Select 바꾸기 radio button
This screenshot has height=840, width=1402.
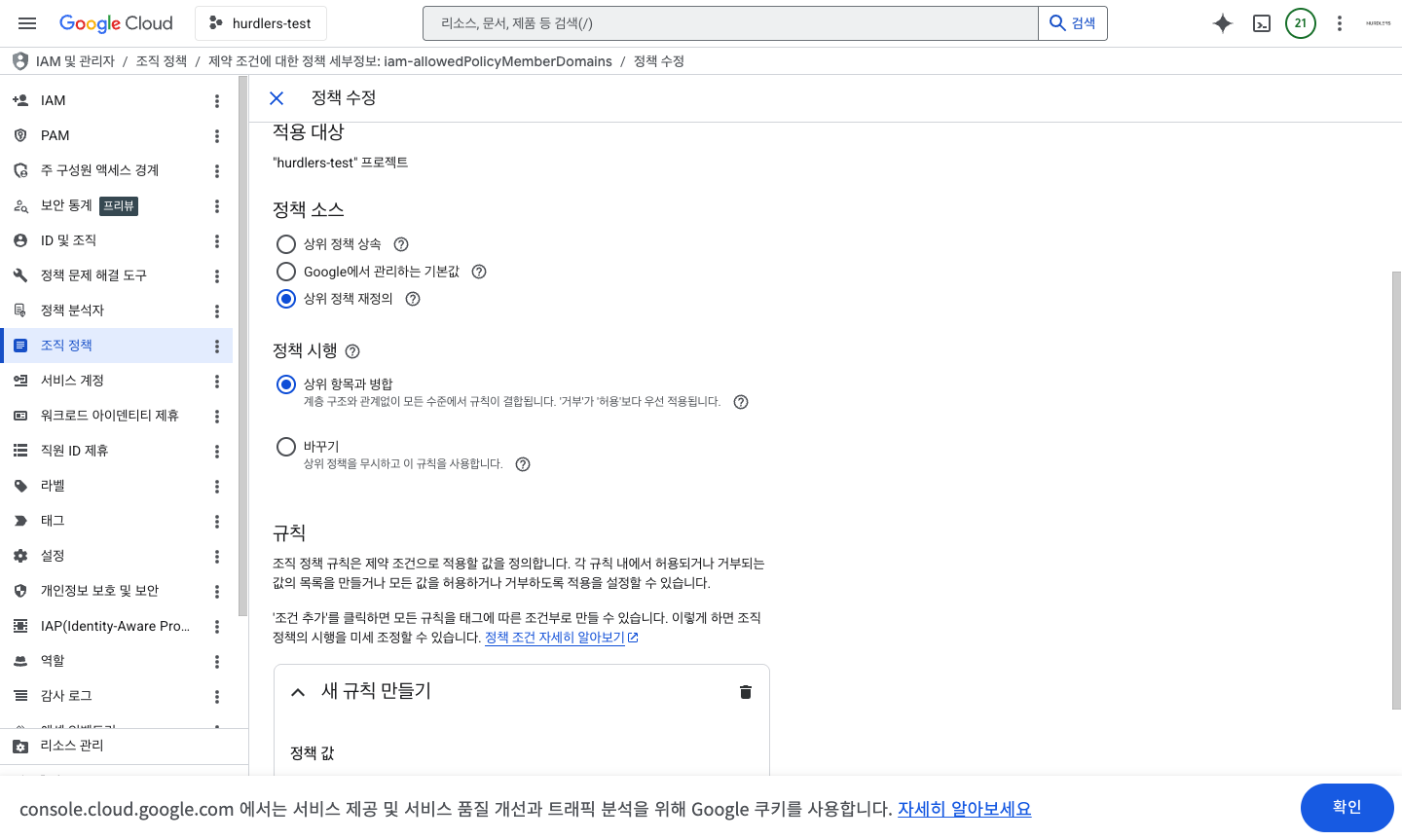tap(286, 447)
